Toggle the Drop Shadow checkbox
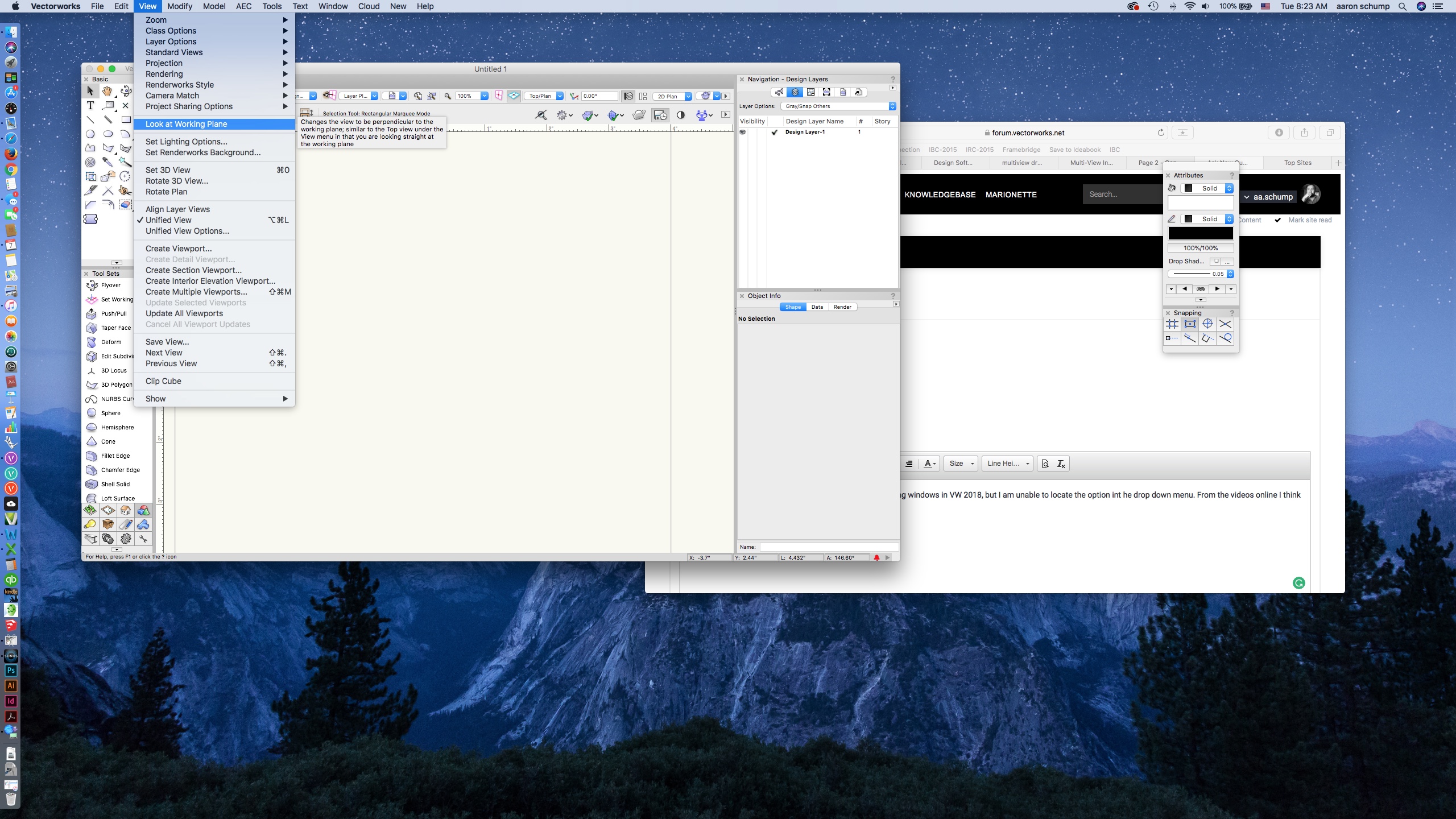The width and height of the screenshot is (1456, 819). point(1216,261)
